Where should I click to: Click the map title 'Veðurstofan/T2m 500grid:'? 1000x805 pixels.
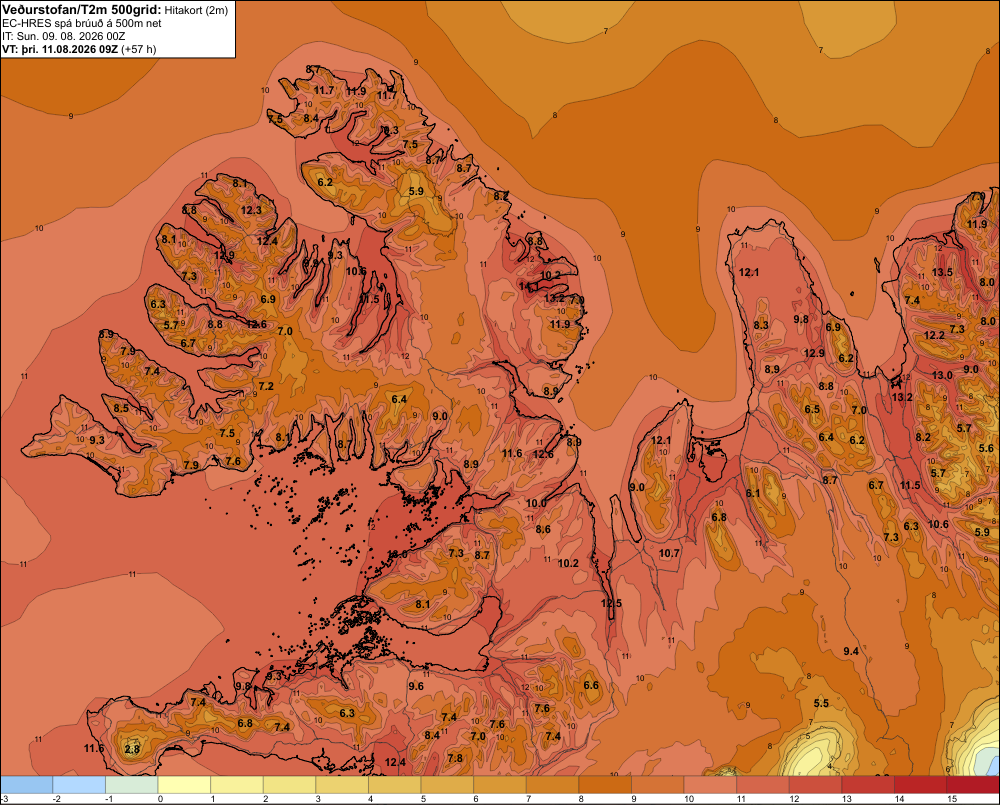pyautogui.click(x=82, y=10)
